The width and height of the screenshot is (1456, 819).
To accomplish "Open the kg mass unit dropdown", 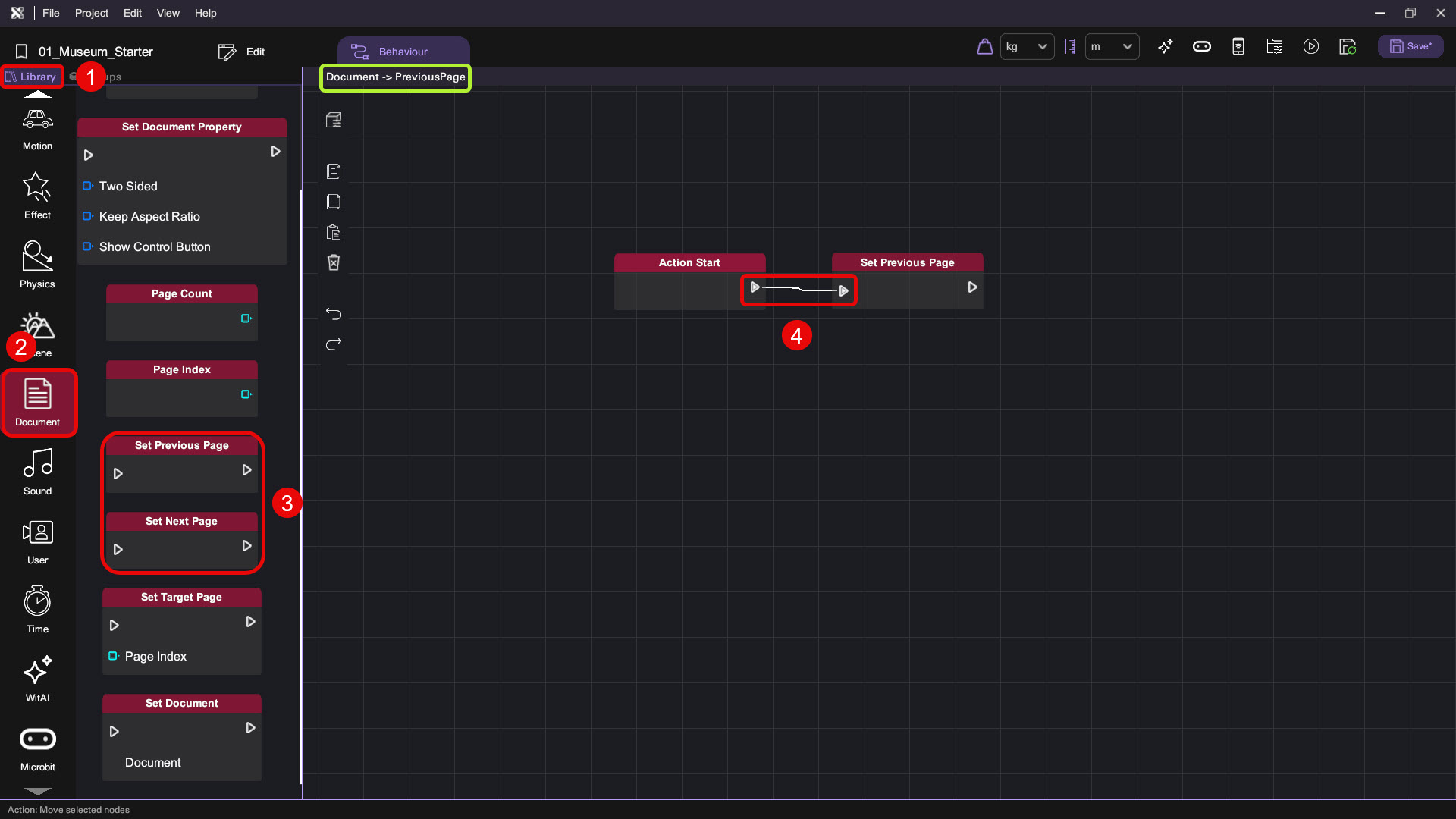I will tap(1027, 47).
